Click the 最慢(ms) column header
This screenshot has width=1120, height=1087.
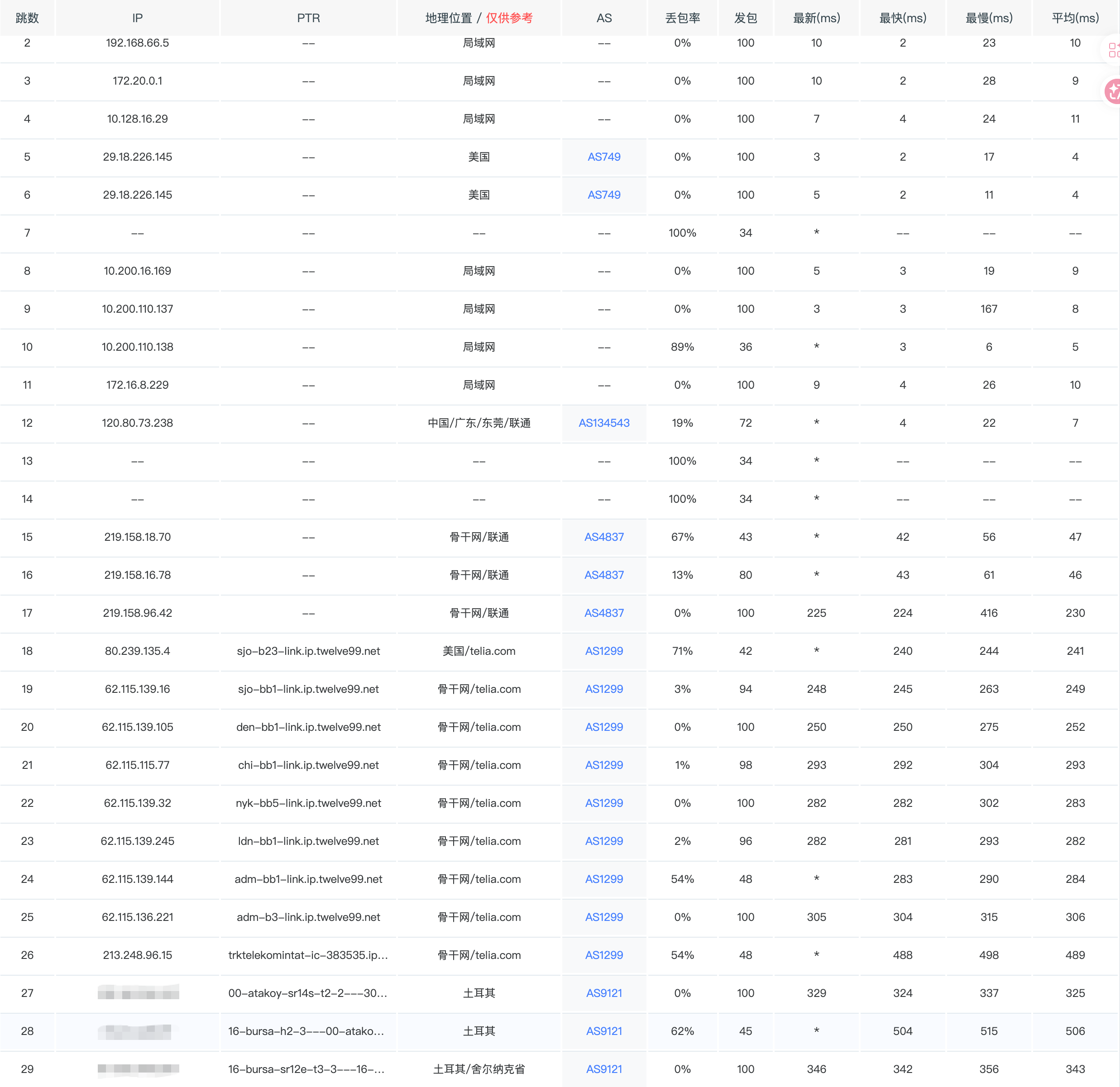989,18
